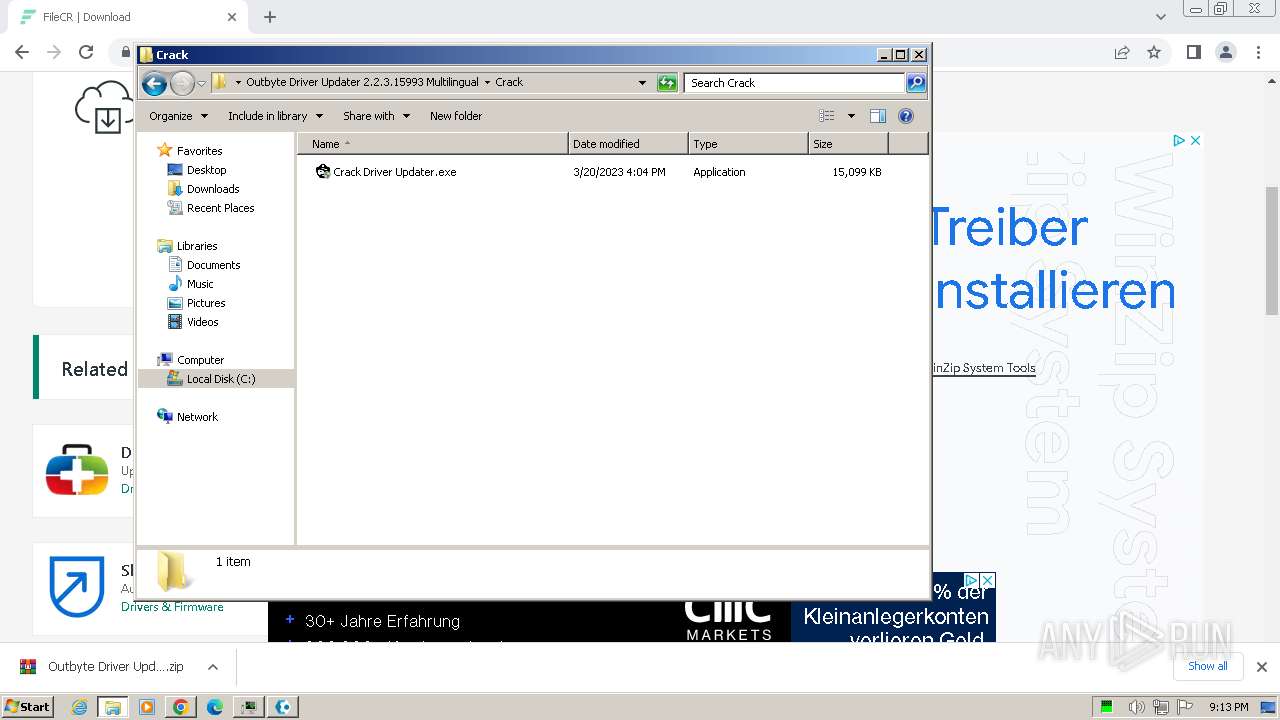The height and width of the screenshot is (720, 1280).
Task: Click the Google Chrome taskbar icon
Action: tap(181, 707)
